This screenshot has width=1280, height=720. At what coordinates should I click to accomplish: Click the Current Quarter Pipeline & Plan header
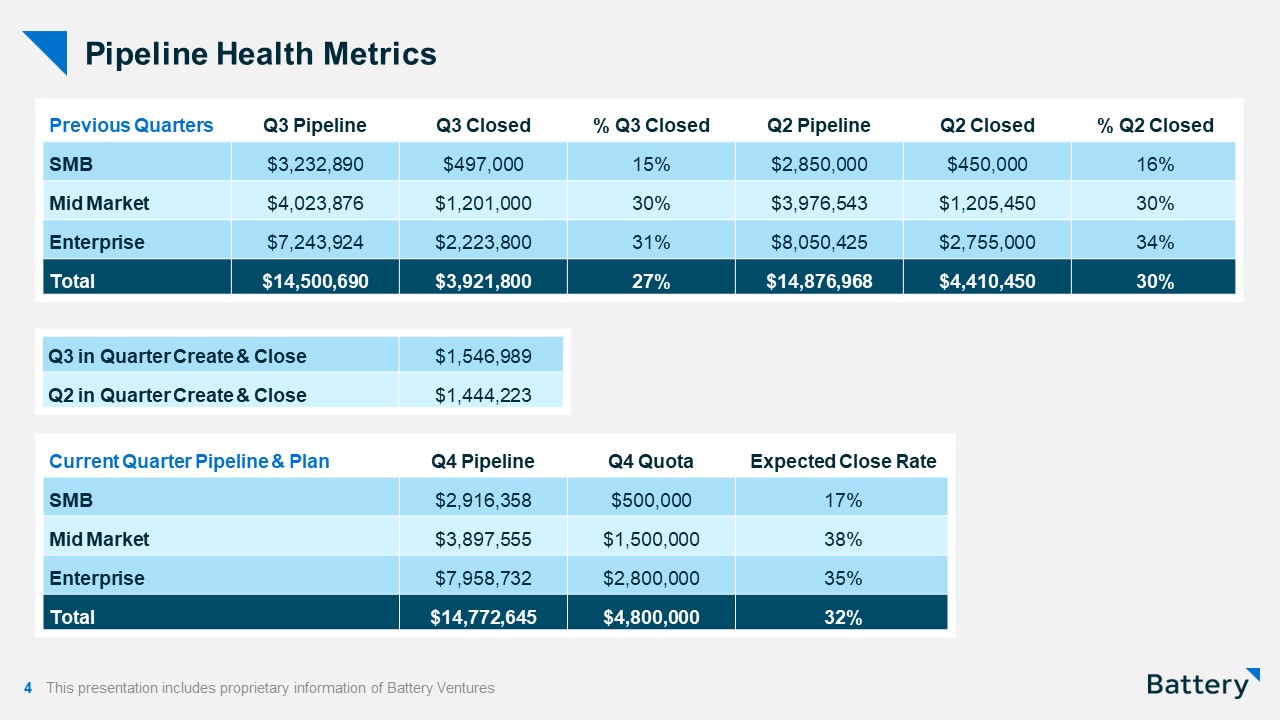[189, 461]
